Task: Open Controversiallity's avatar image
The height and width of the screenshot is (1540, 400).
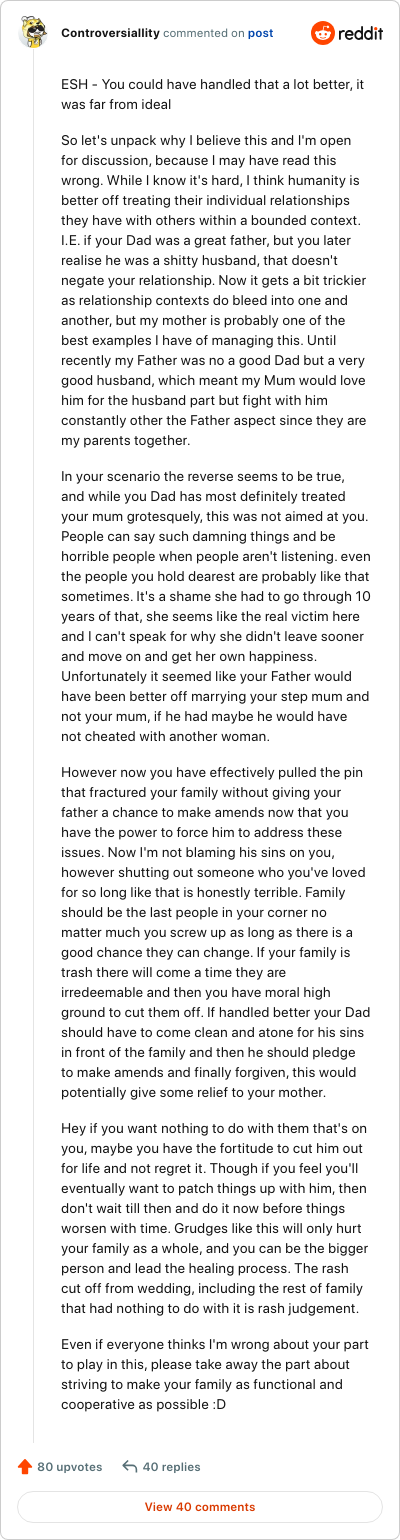Action: (33, 33)
